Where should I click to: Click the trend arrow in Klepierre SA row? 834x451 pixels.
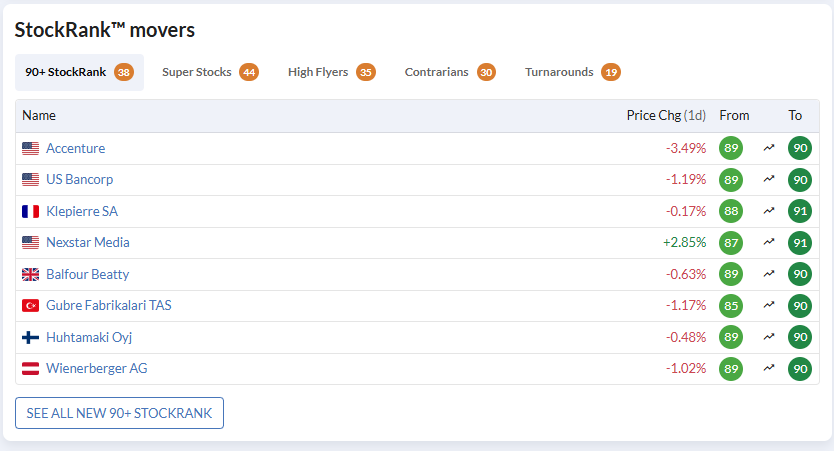click(769, 211)
